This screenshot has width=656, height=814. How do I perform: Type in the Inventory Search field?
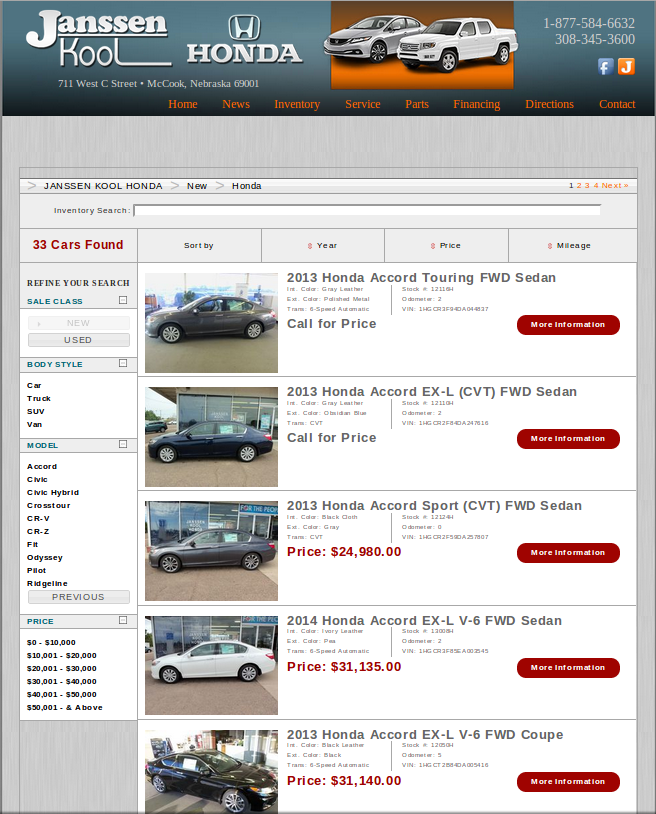pos(367,210)
